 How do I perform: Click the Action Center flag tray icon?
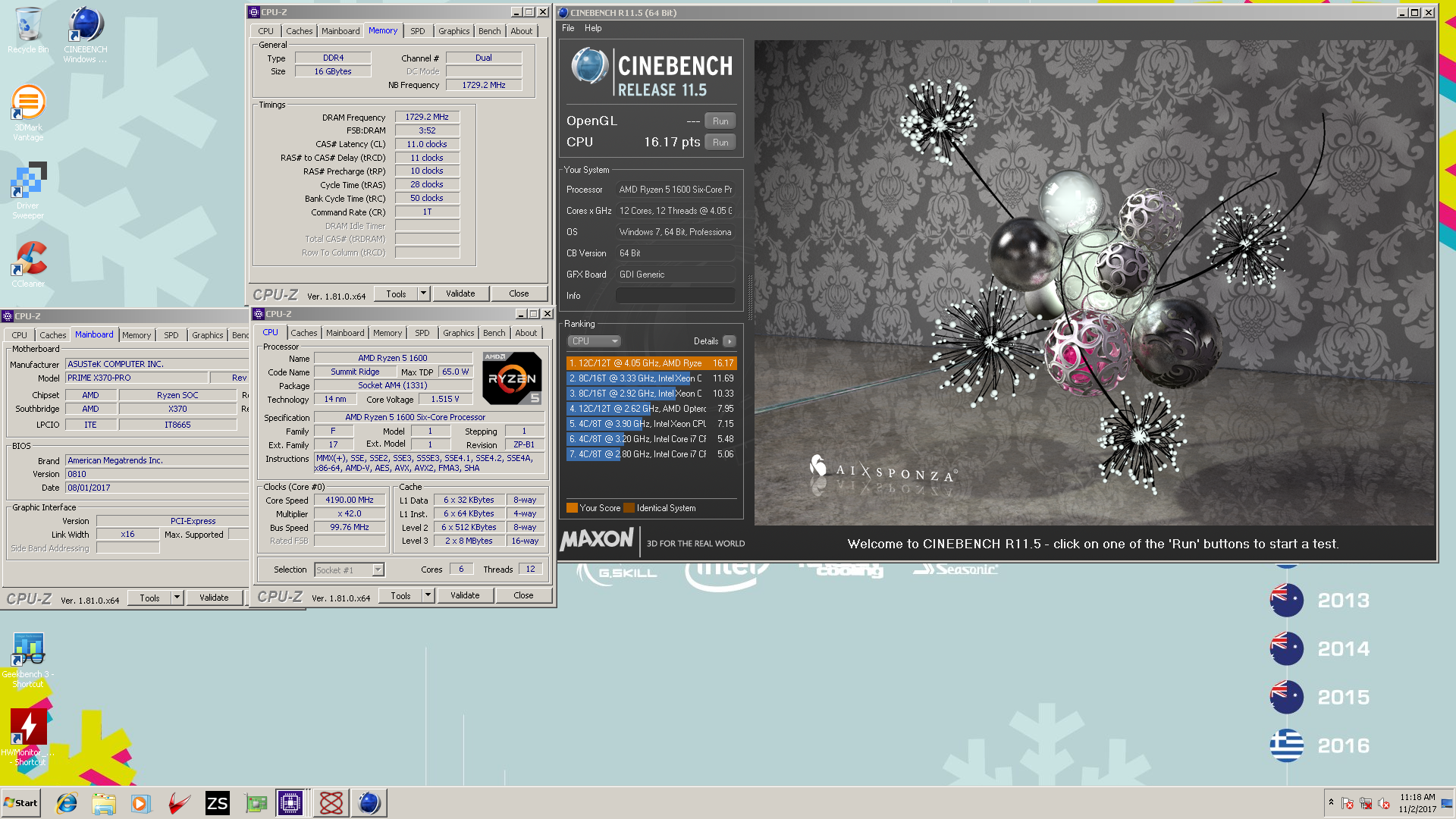[x=1348, y=803]
